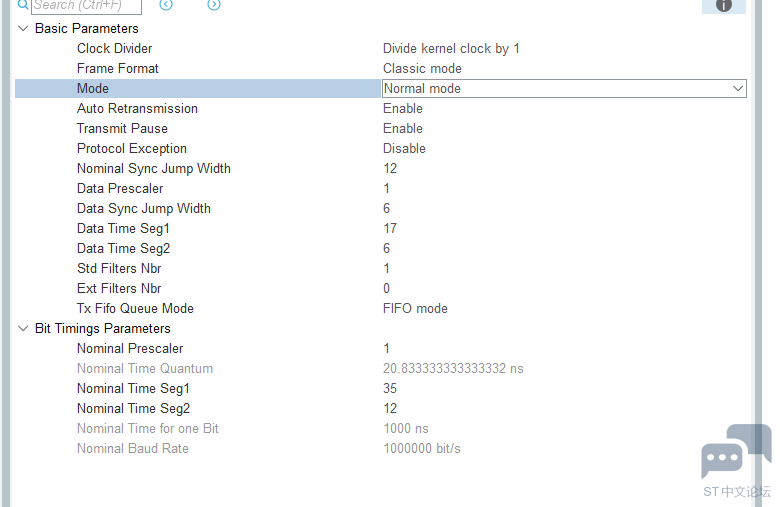The height and width of the screenshot is (507, 780).
Task: Click the Search (Ctrl+F) input field
Action: (x=87, y=5)
